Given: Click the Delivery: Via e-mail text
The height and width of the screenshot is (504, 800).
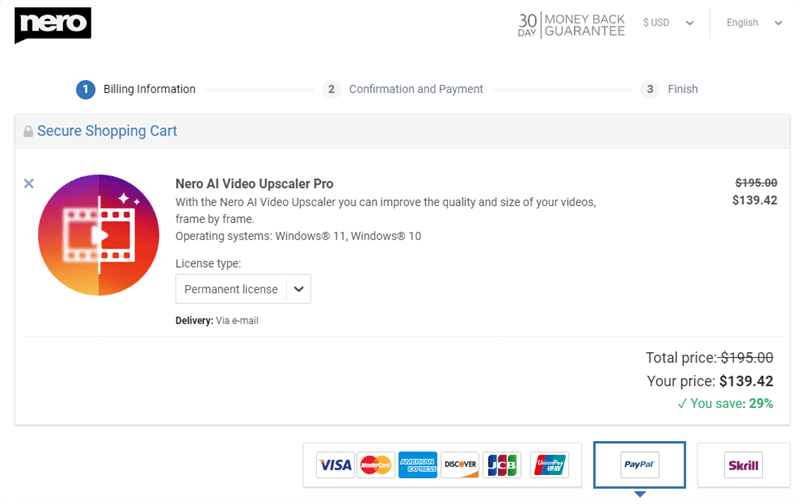Looking at the screenshot, I should tap(217, 320).
